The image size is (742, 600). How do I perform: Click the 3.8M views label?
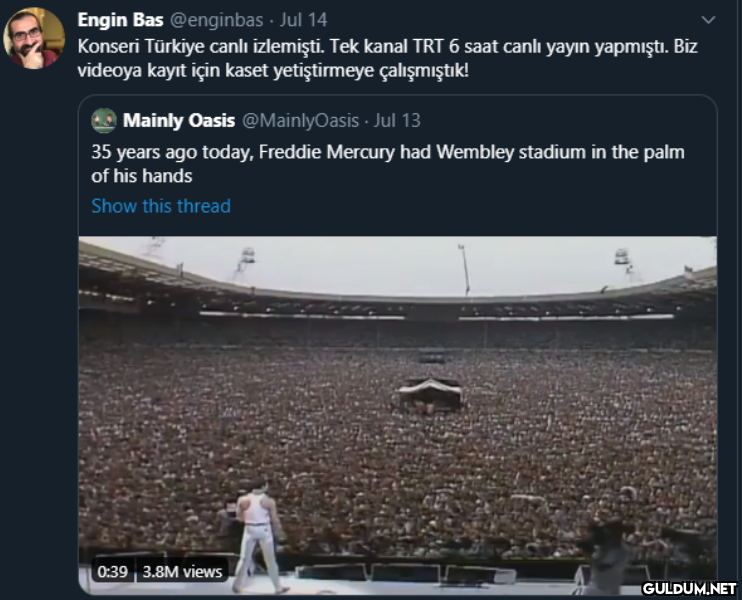pos(182,571)
